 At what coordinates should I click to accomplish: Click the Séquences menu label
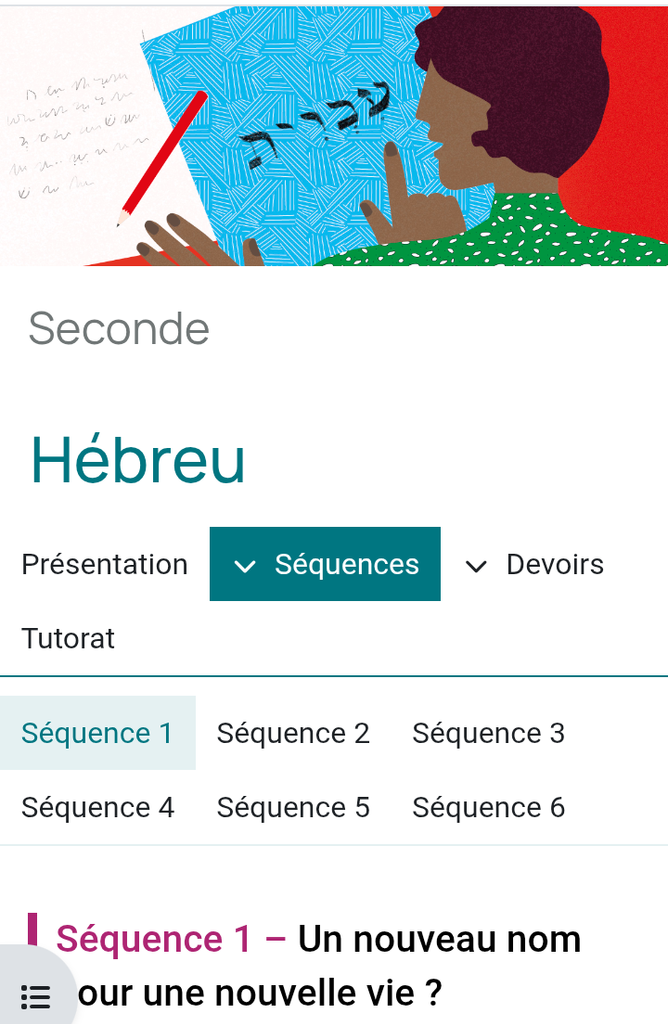(x=347, y=564)
